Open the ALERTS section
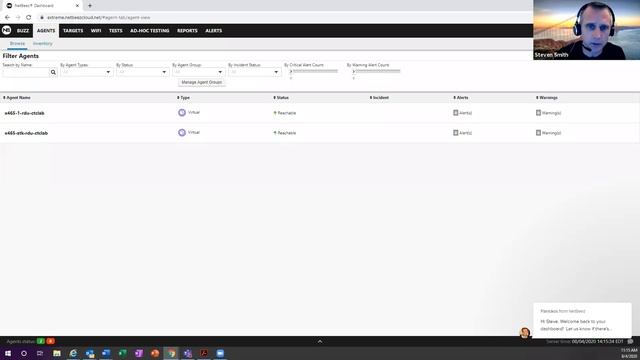This screenshot has width=640, height=360. click(x=213, y=31)
